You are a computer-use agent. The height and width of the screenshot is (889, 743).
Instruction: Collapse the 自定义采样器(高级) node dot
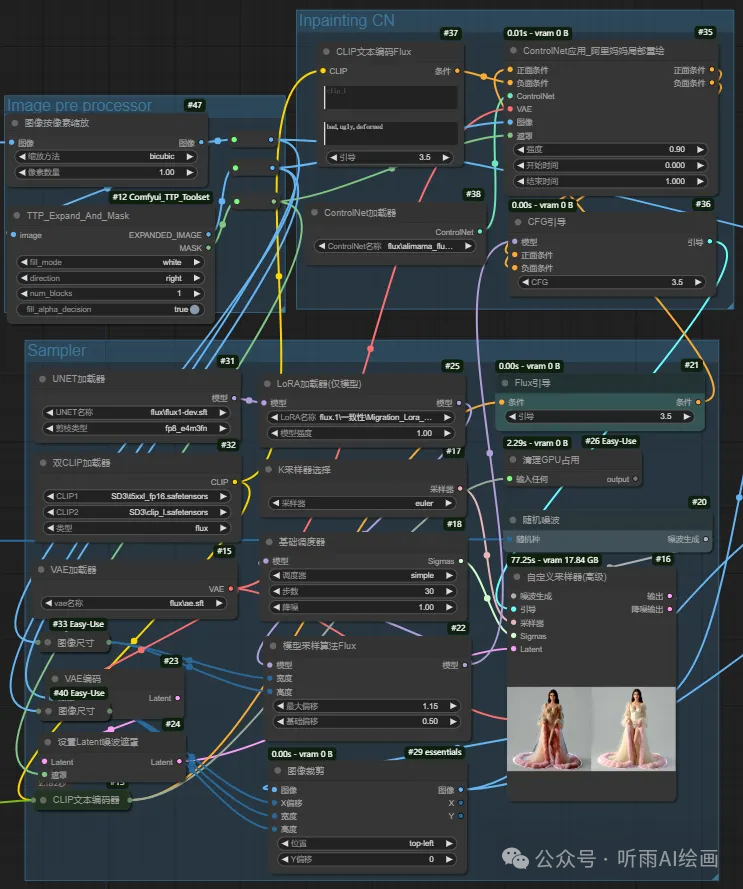click(517, 577)
